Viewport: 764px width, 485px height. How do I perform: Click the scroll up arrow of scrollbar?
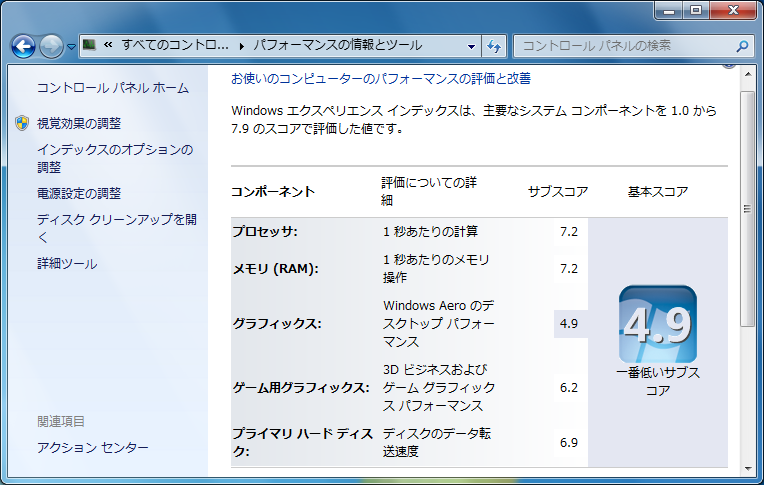click(x=747, y=74)
